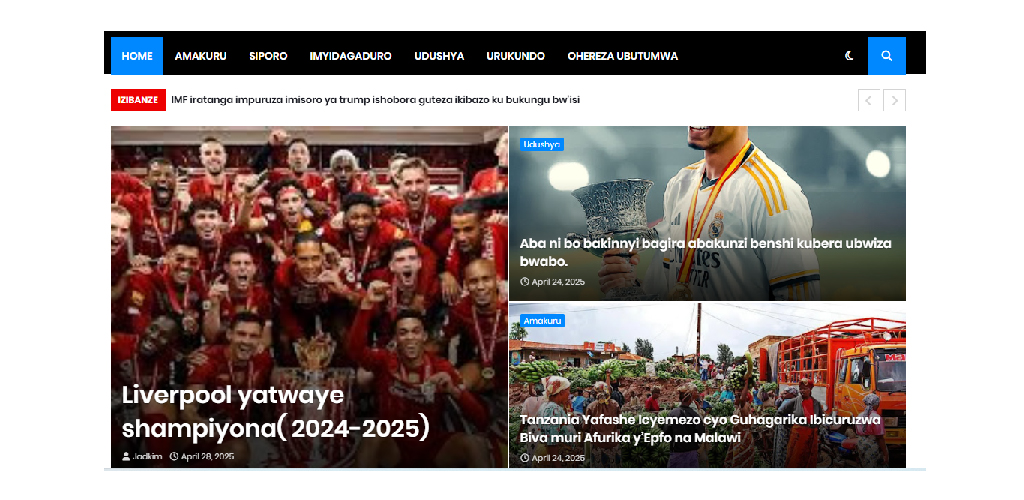Viewport: 1024px width, 500px height.
Task: Open the UDUSHYA navigation item
Action: (x=439, y=56)
